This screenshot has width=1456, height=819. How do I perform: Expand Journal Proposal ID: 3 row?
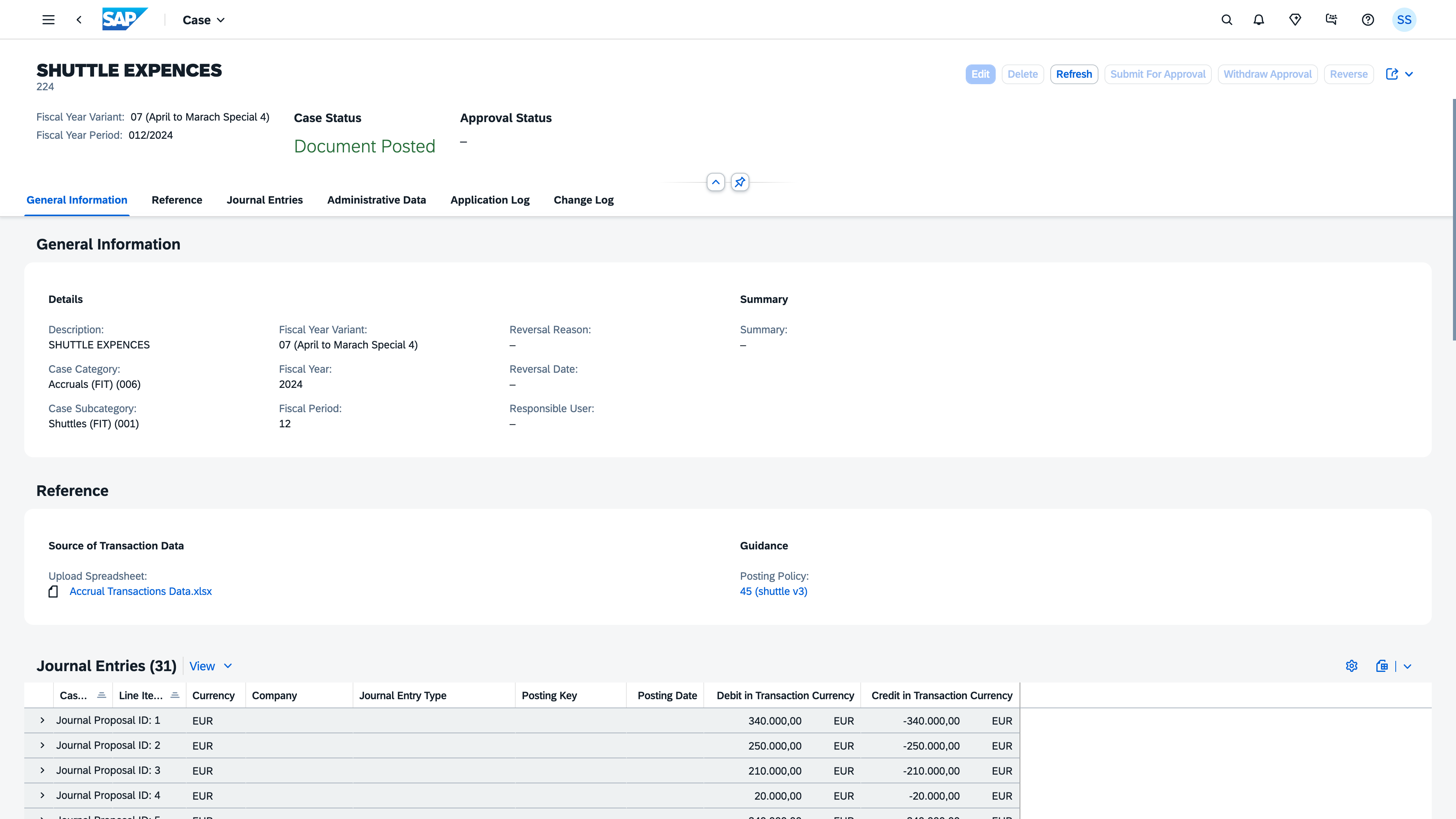[x=42, y=770]
